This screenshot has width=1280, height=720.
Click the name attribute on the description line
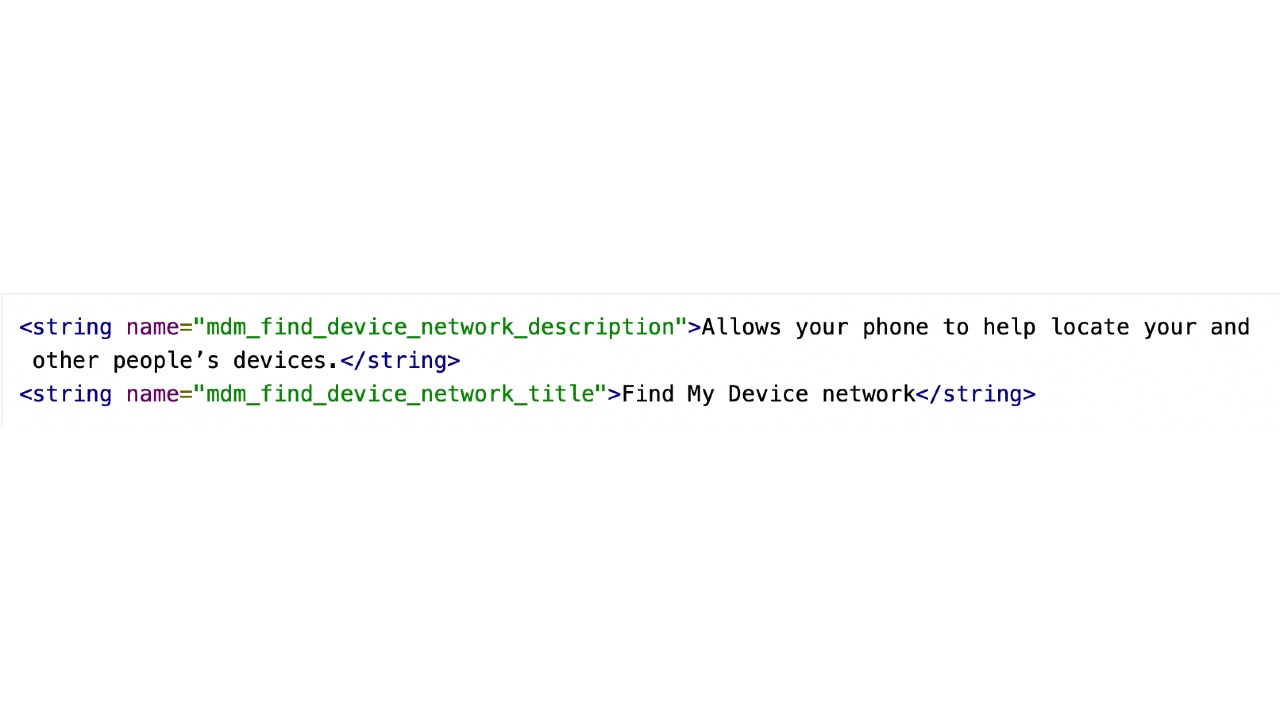click(x=153, y=327)
